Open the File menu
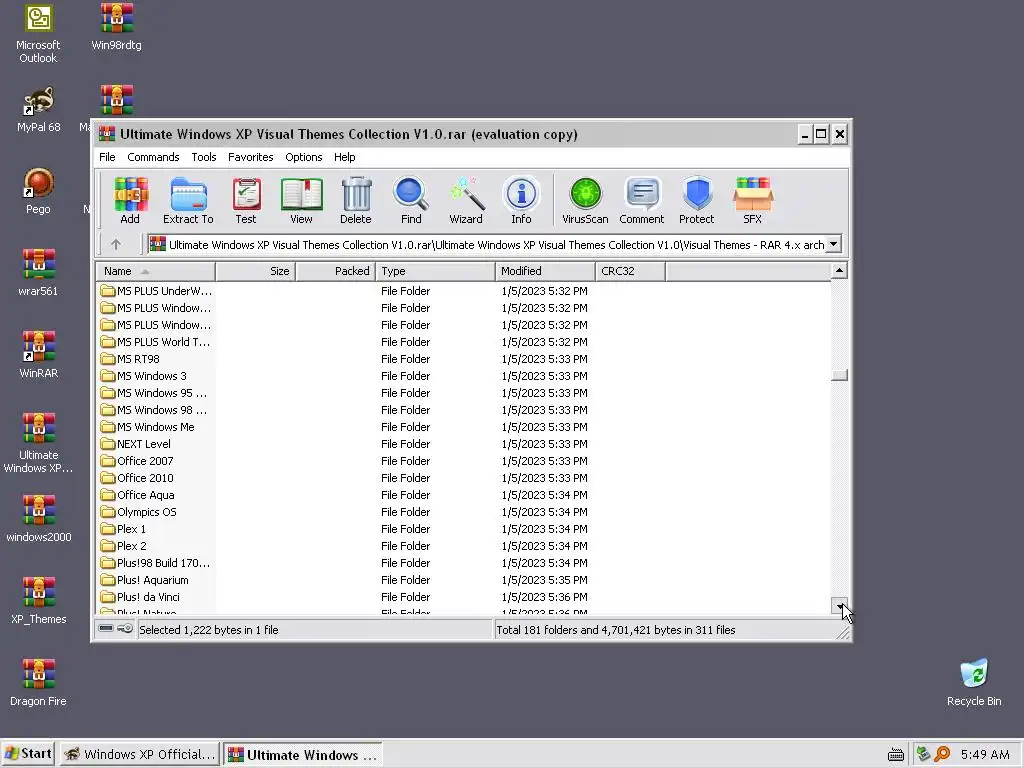Viewport: 1024px width, 768px height. (107, 157)
